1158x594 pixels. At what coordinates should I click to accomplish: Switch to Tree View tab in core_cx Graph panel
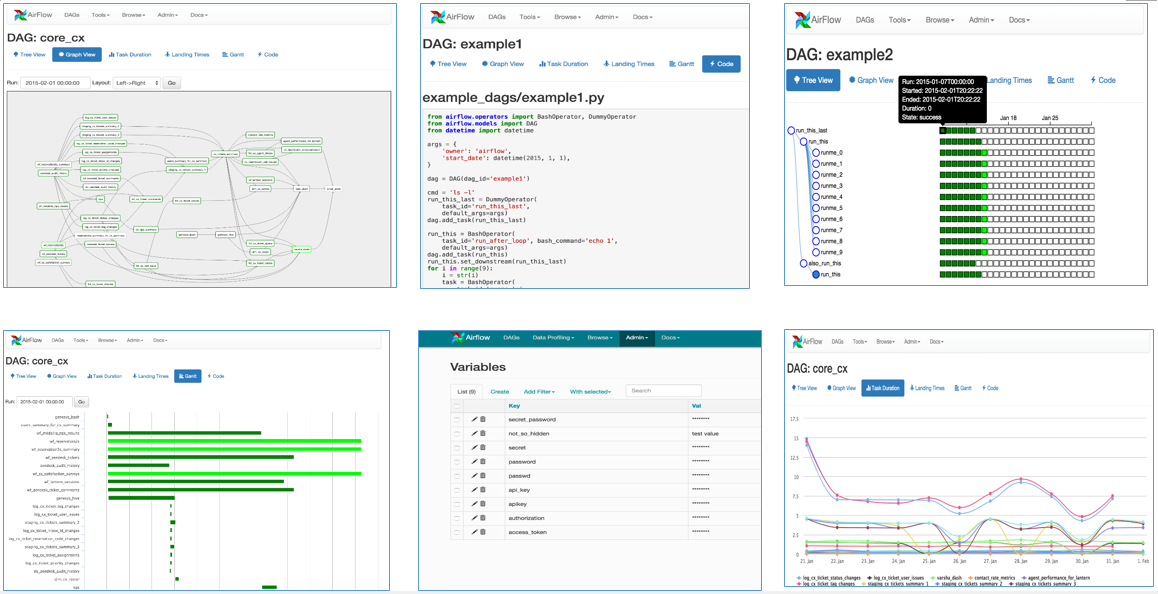click(28, 54)
